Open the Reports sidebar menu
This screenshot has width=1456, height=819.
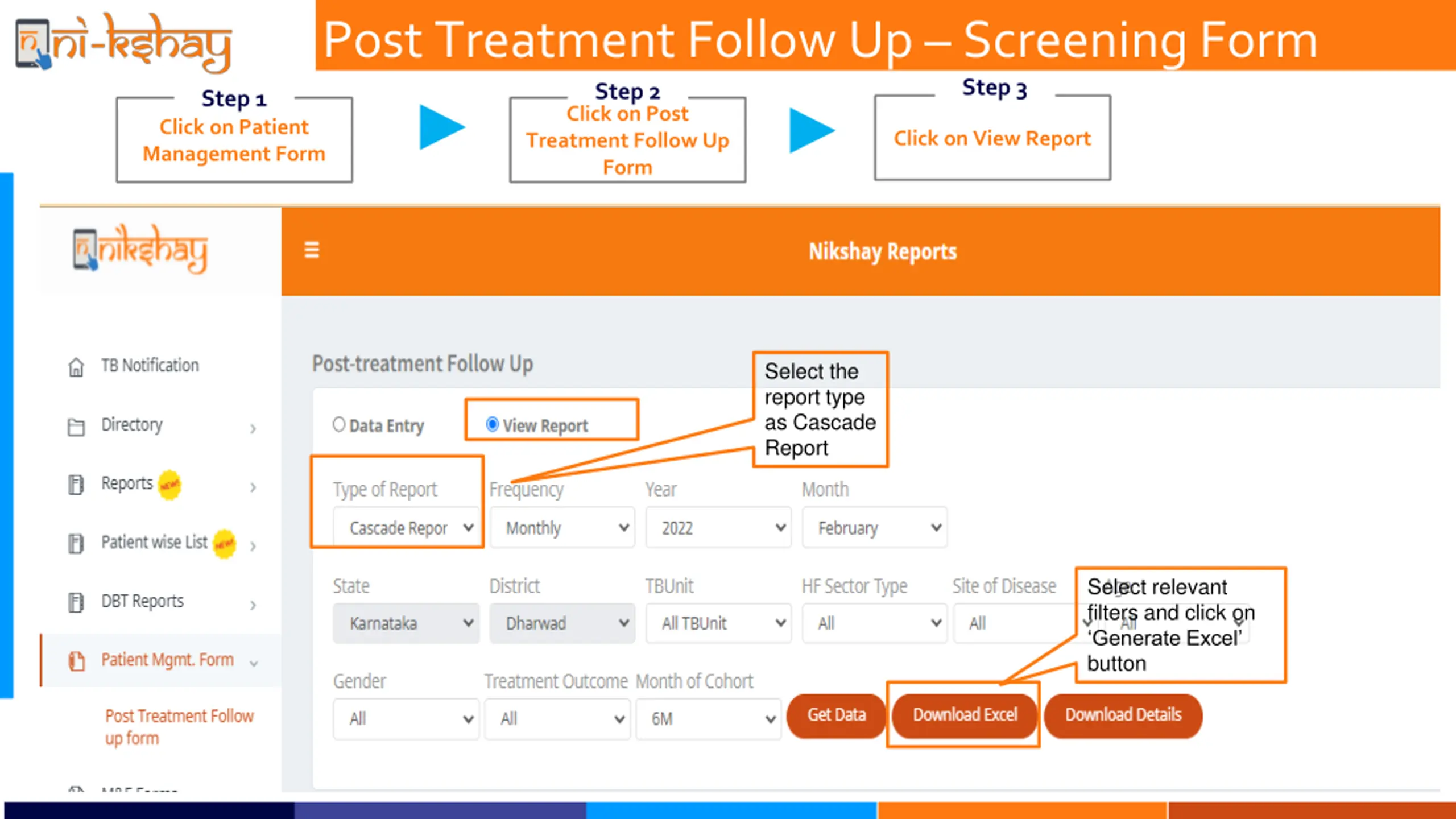coord(127,483)
